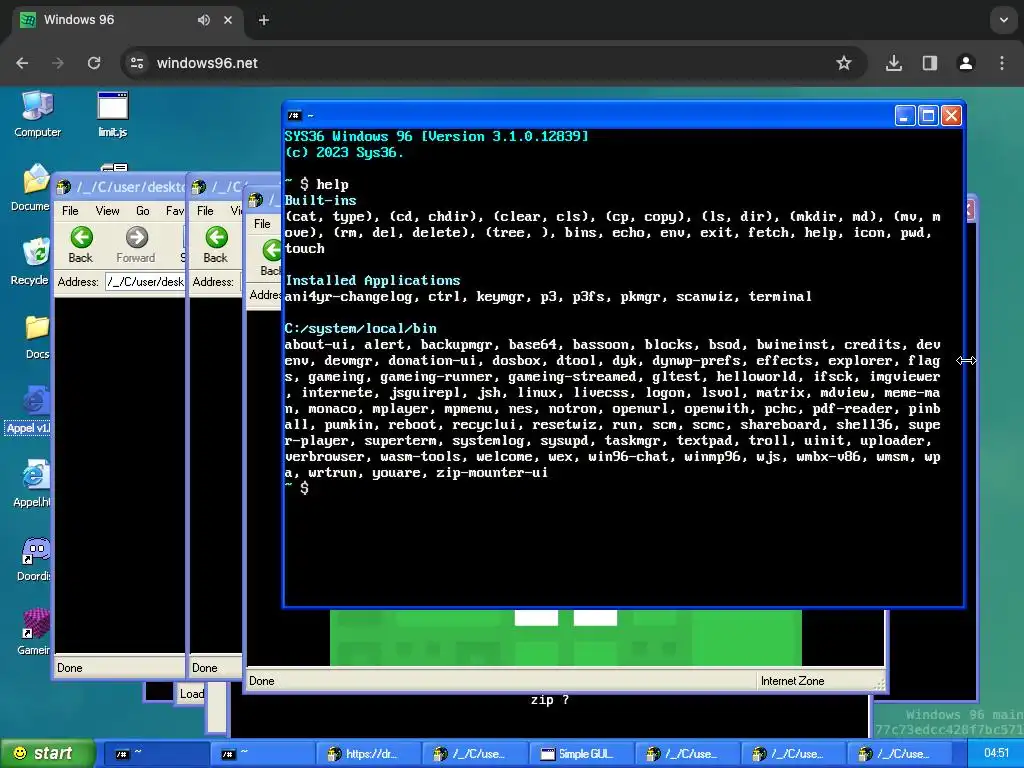The height and width of the screenshot is (768, 1024).
Task: Select the Appel v1 desktop icon
Action: [29, 410]
